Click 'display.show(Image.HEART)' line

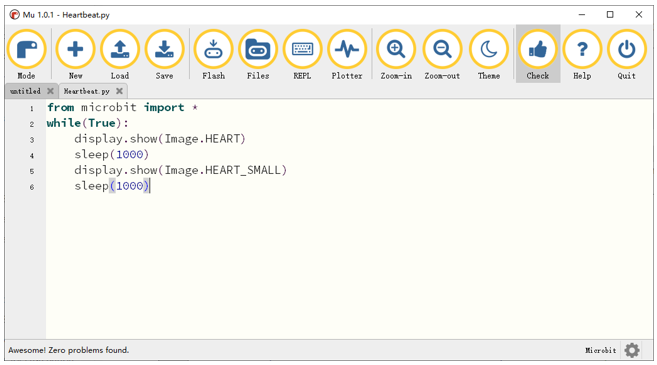[x=160, y=139]
